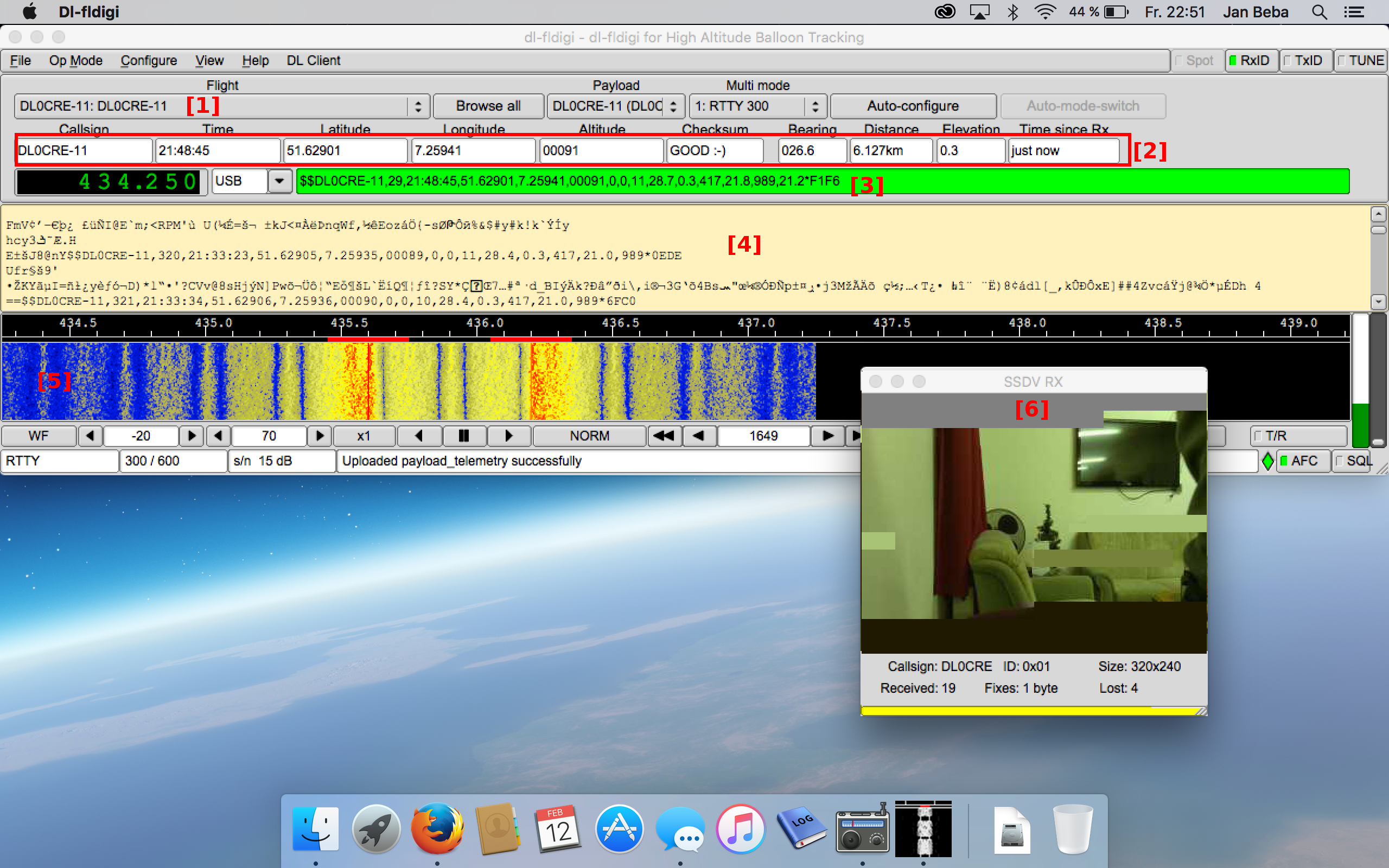
Task: Increase the 70 signal range value
Action: [x=320, y=436]
